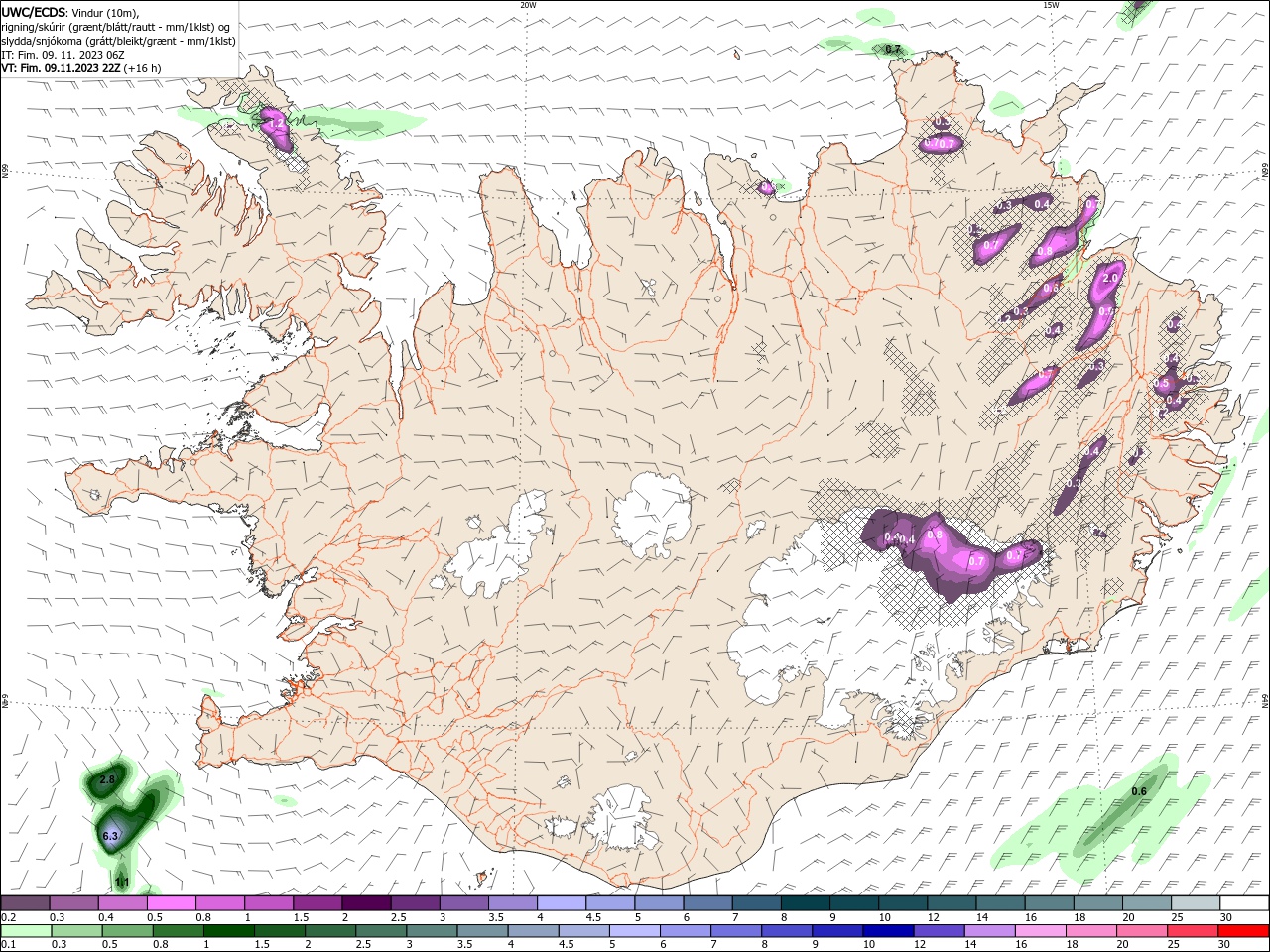Click the 2.8 rain value offshore southwest
The height and width of the screenshot is (952, 1270).
[108, 780]
